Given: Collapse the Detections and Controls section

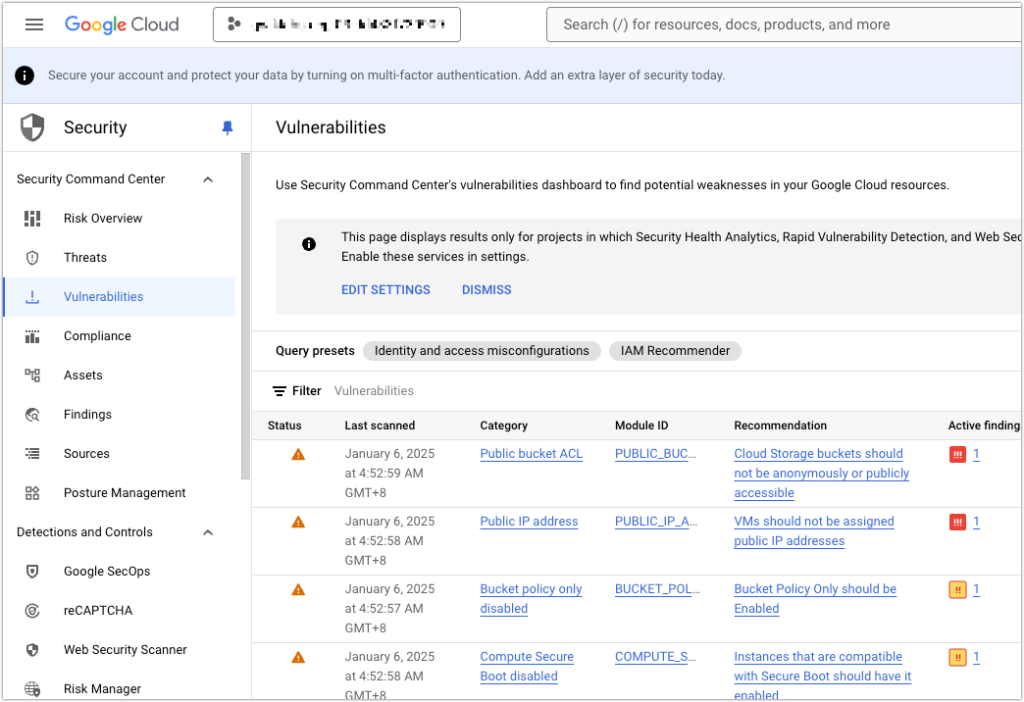Looking at the screenshot, I should (208, 532).
